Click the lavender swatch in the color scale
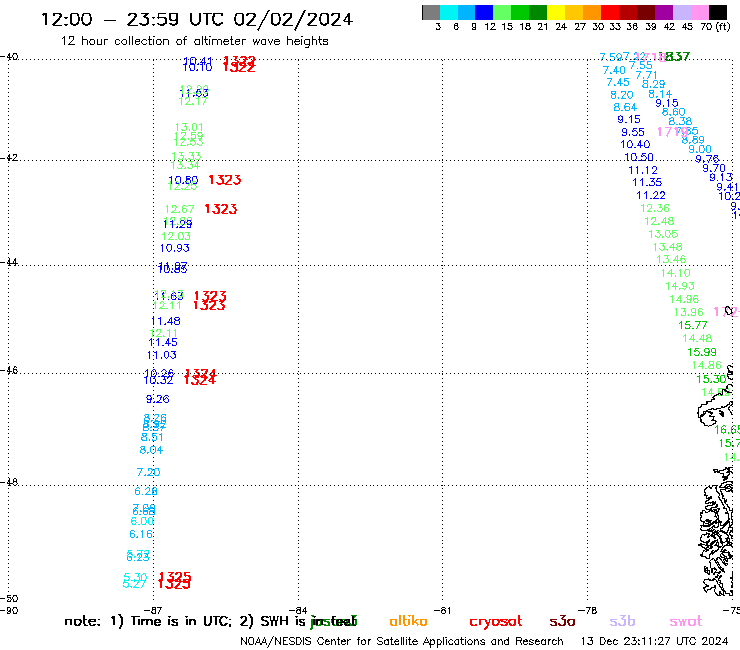The width and height of the screenshot is (740, 650). pos(682,12)
